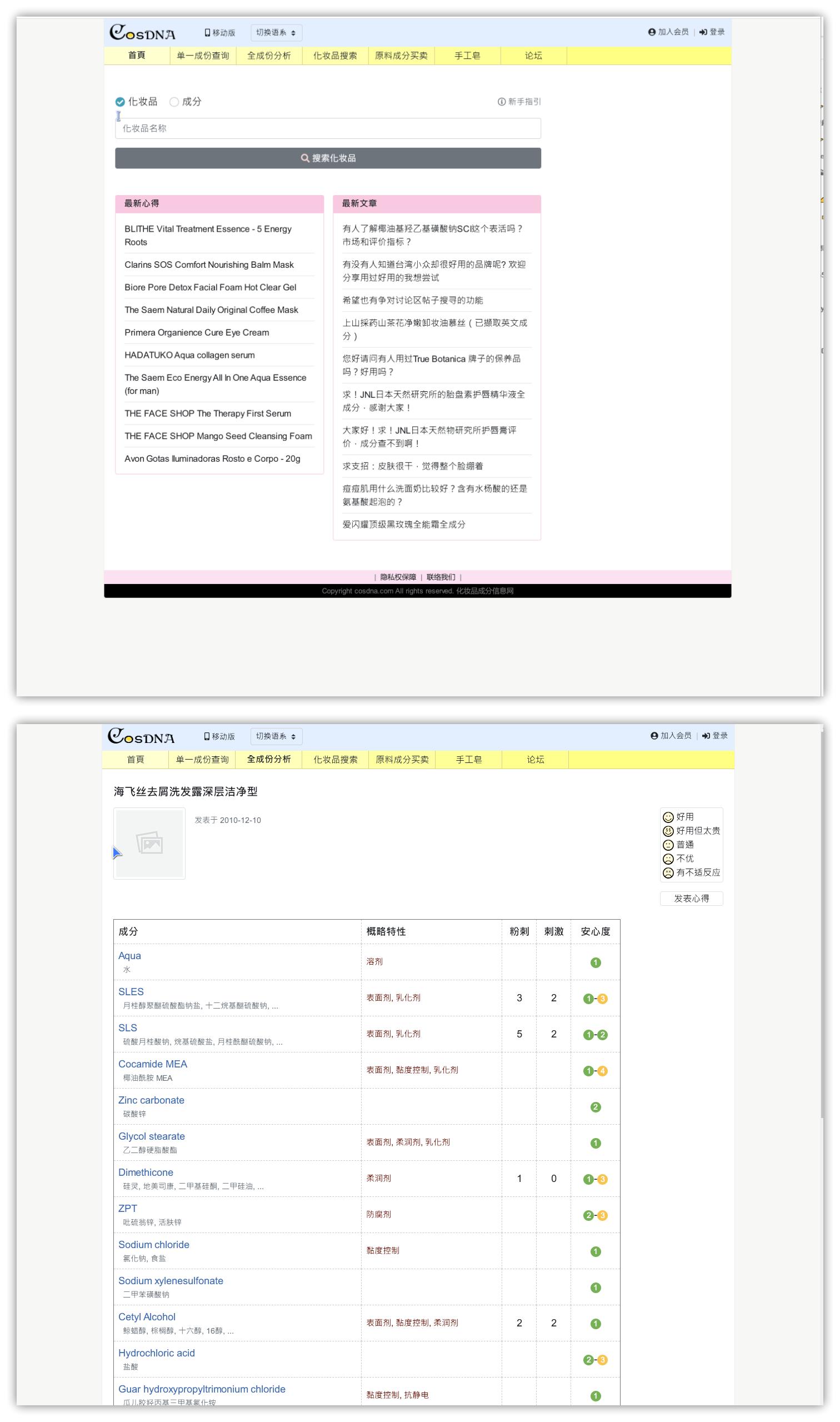The image size is (840, 1422).
Task: Open 论坛 tab in the analysis window
Action: 536,760
